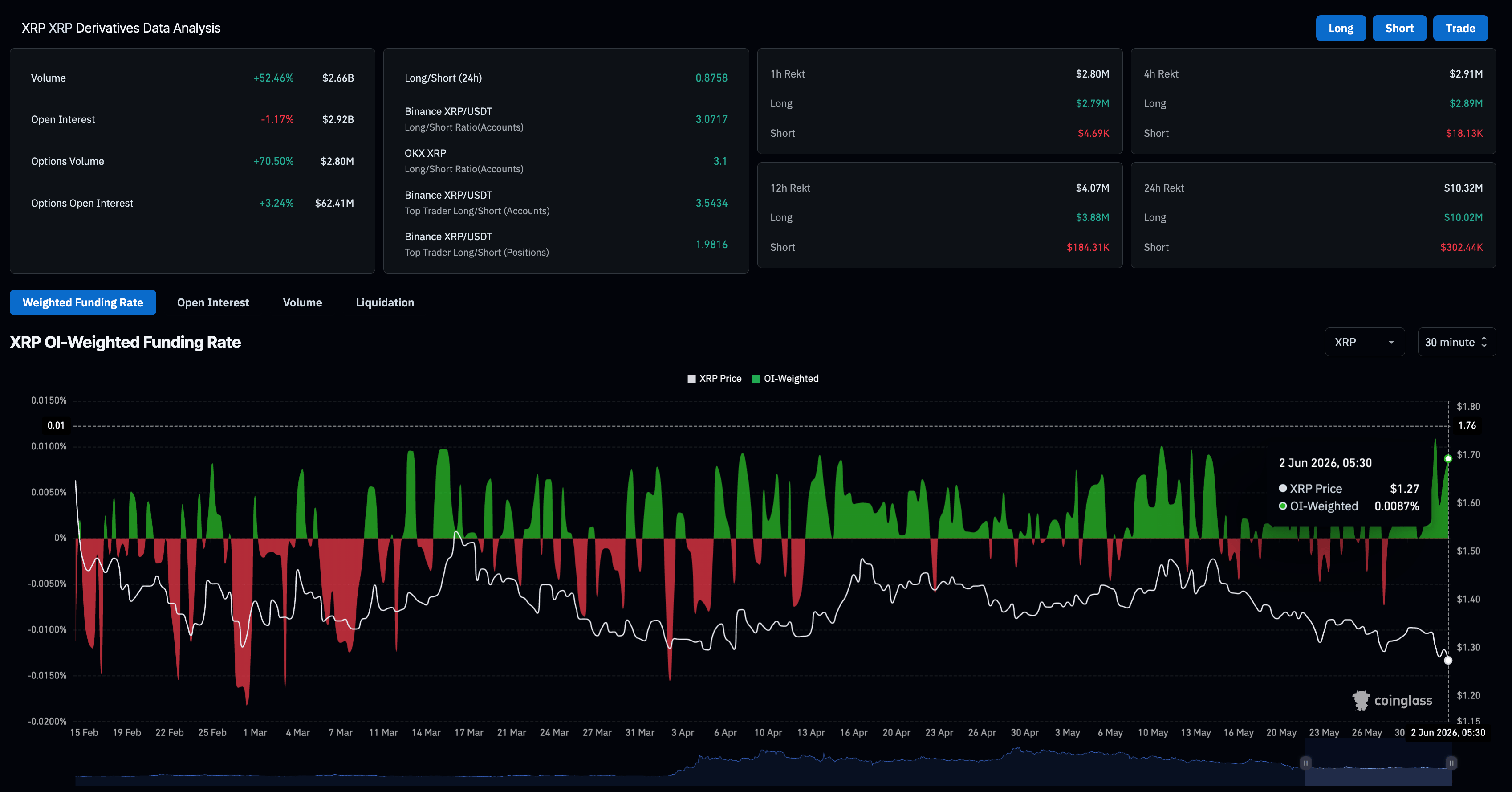
Task: Click the Long button
Action: click(1341, 28)
